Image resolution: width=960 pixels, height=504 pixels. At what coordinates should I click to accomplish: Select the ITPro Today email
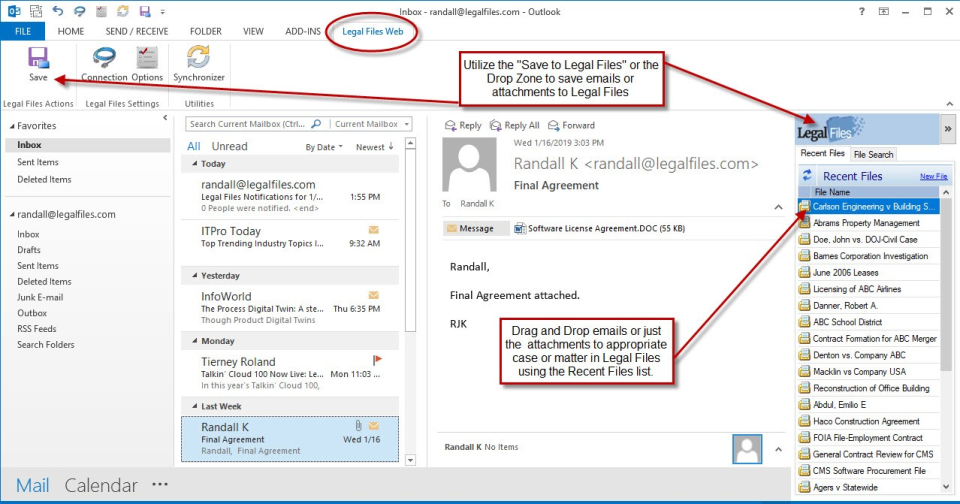[290, 238]
